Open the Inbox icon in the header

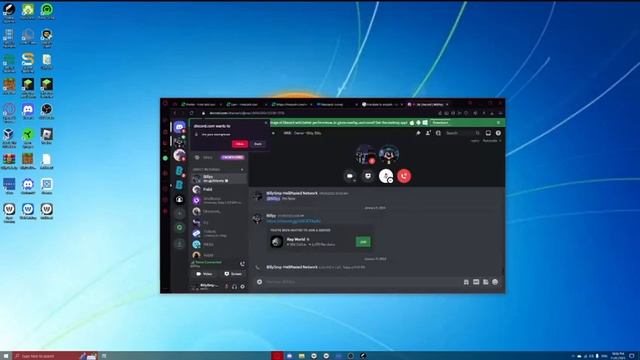coord(488,133)
